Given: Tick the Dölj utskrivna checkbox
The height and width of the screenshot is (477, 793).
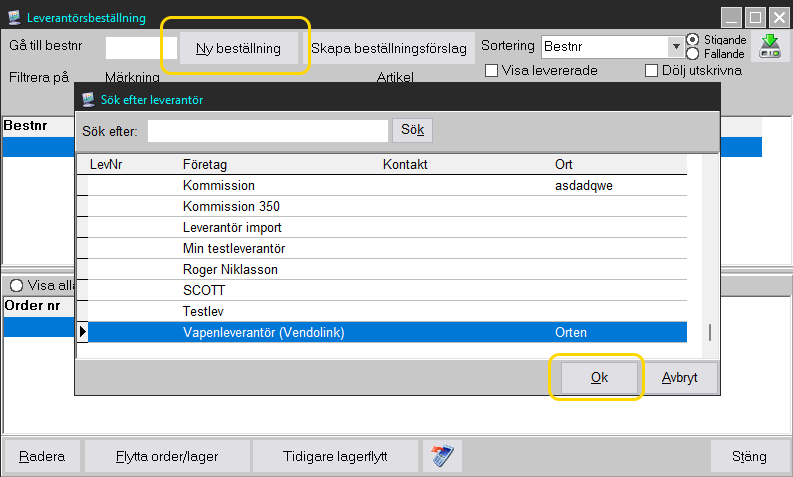Looking at the screenshot, I should (652, 70).
